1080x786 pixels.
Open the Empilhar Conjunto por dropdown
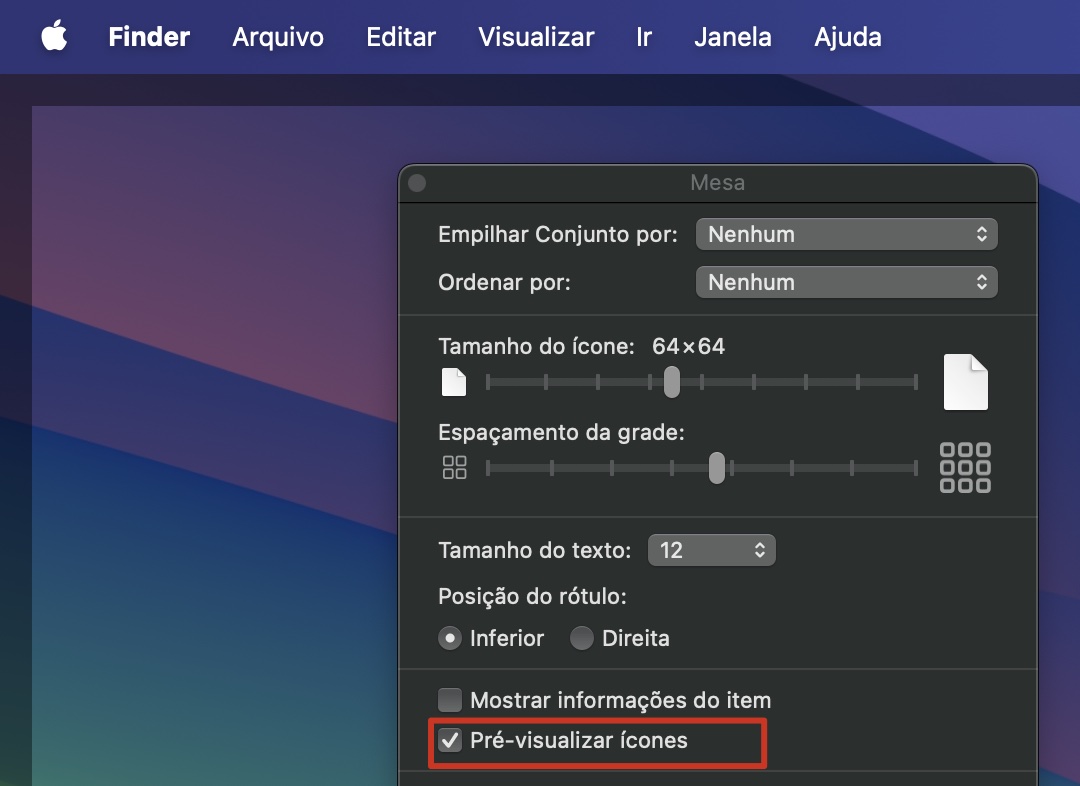(x=846, y=233)
